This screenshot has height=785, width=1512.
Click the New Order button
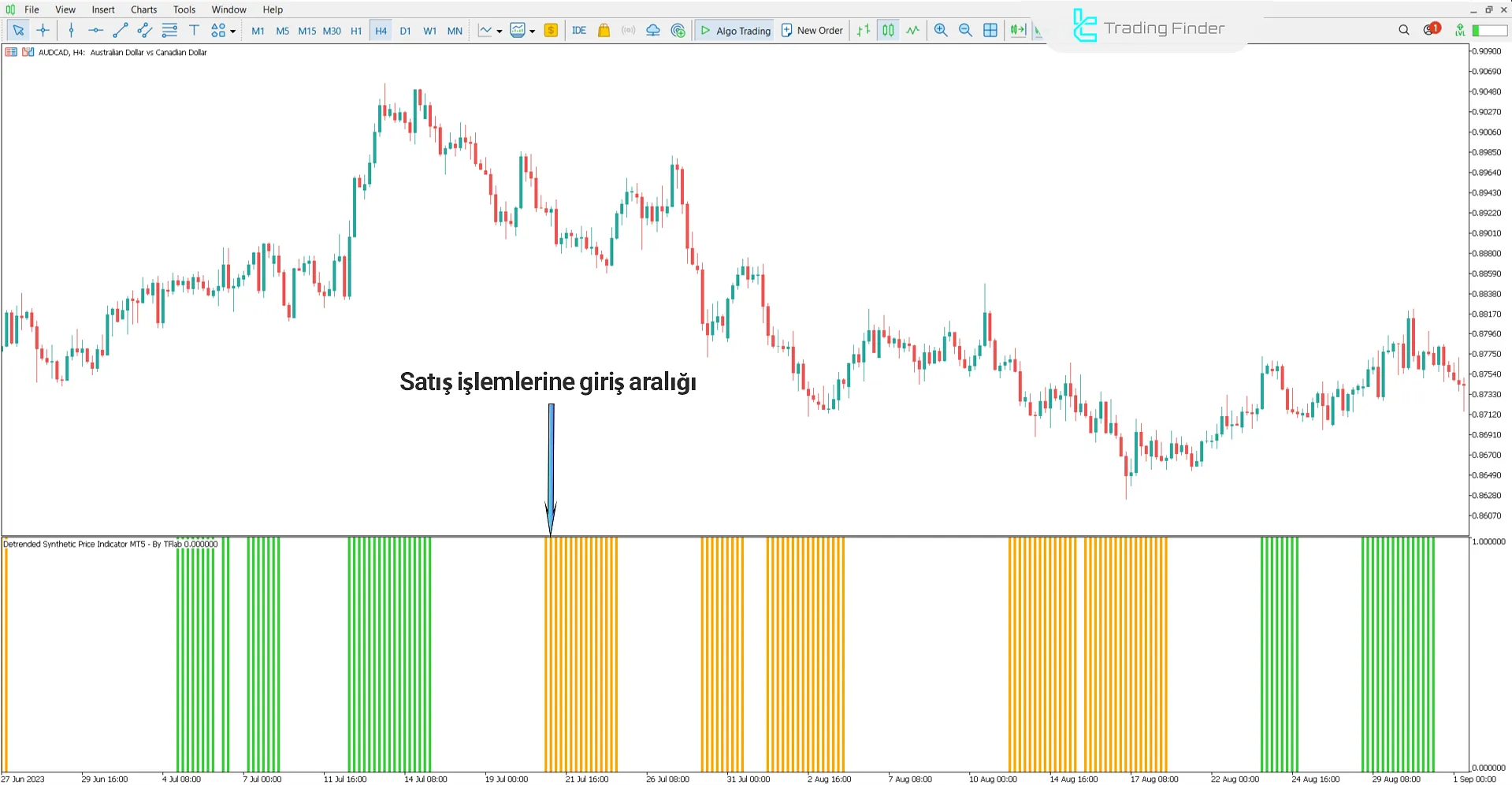pyautogui.click(x=812, y=30)
